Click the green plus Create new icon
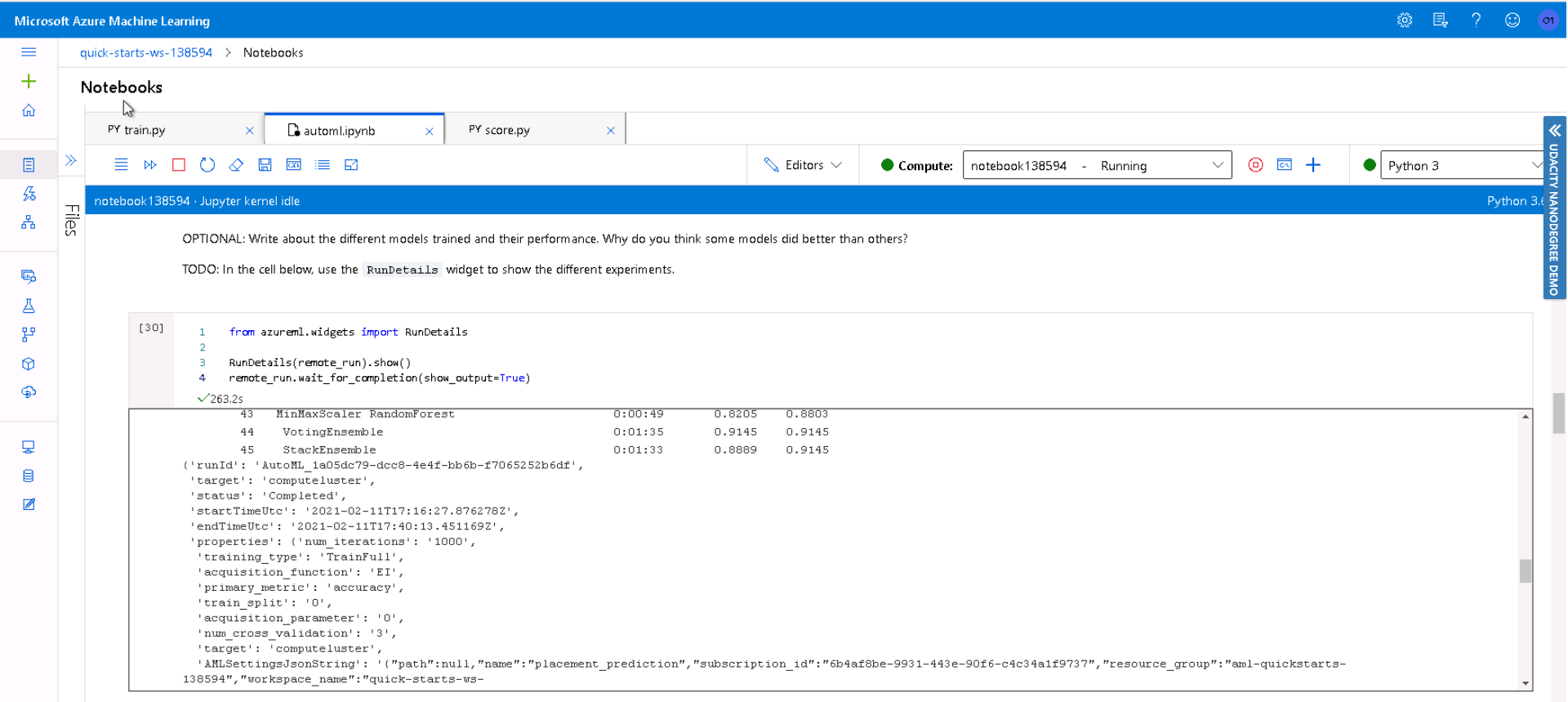1568x702 pixels. pyautogui.click(x=29, y=81)
